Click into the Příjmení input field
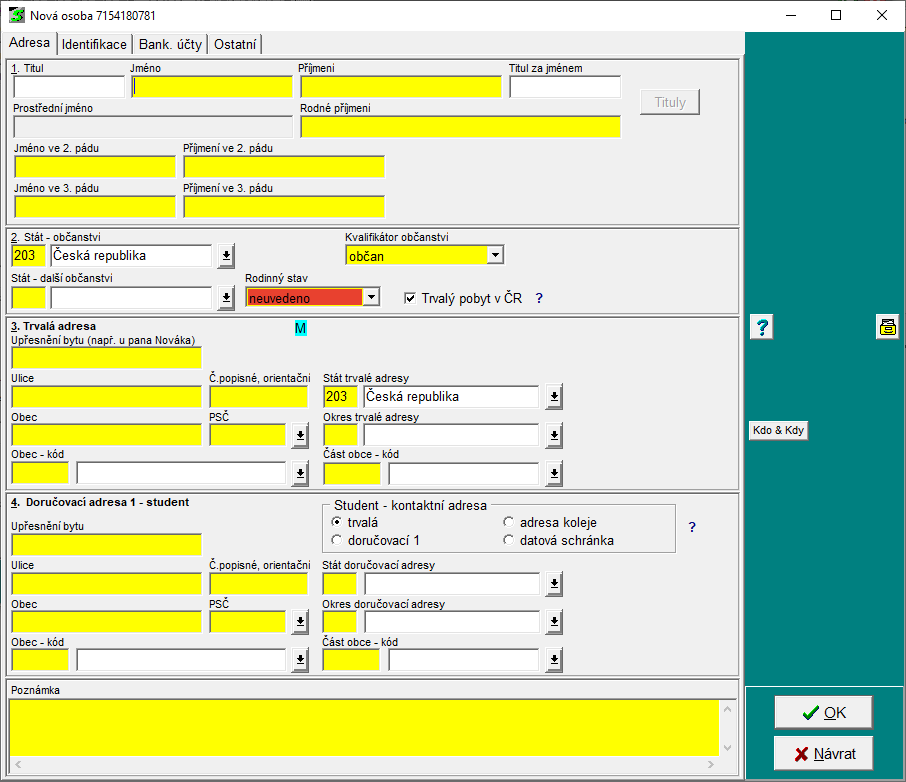The image size is (906, 782). (400, 87)
